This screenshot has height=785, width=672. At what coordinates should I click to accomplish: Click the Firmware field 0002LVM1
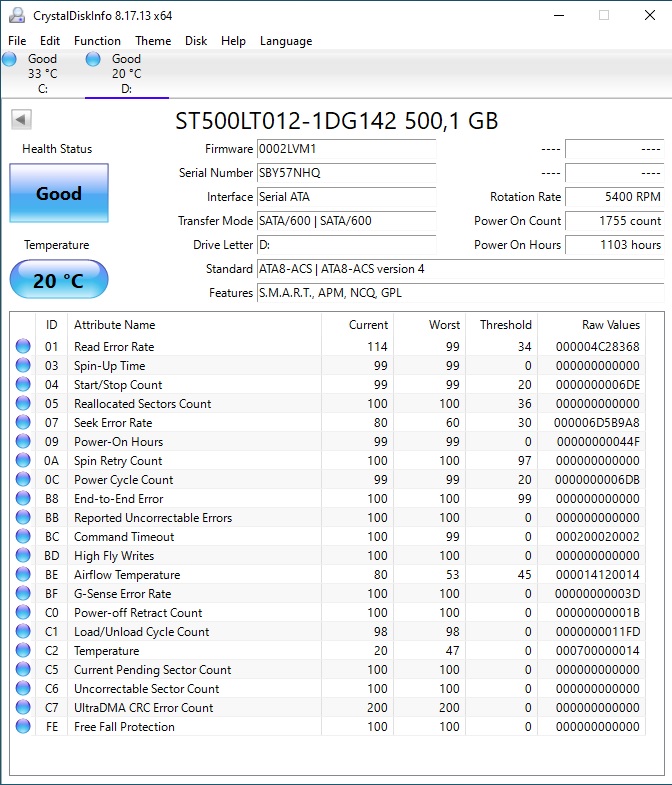coord(346,149)
